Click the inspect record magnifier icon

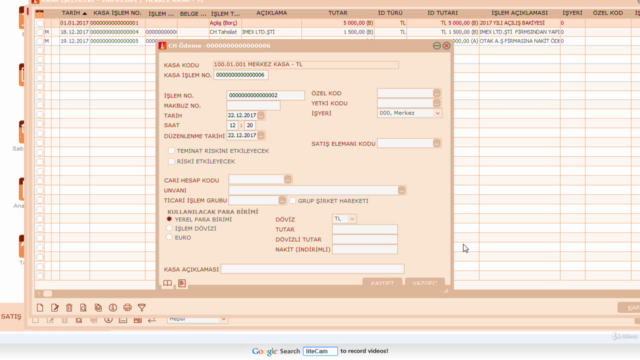(83, 308)
